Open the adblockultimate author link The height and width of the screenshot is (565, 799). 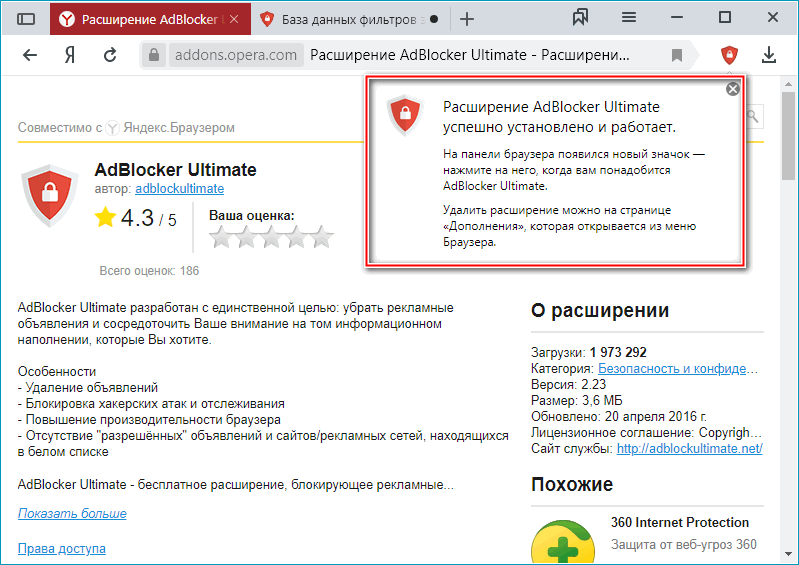click(179, 189)
